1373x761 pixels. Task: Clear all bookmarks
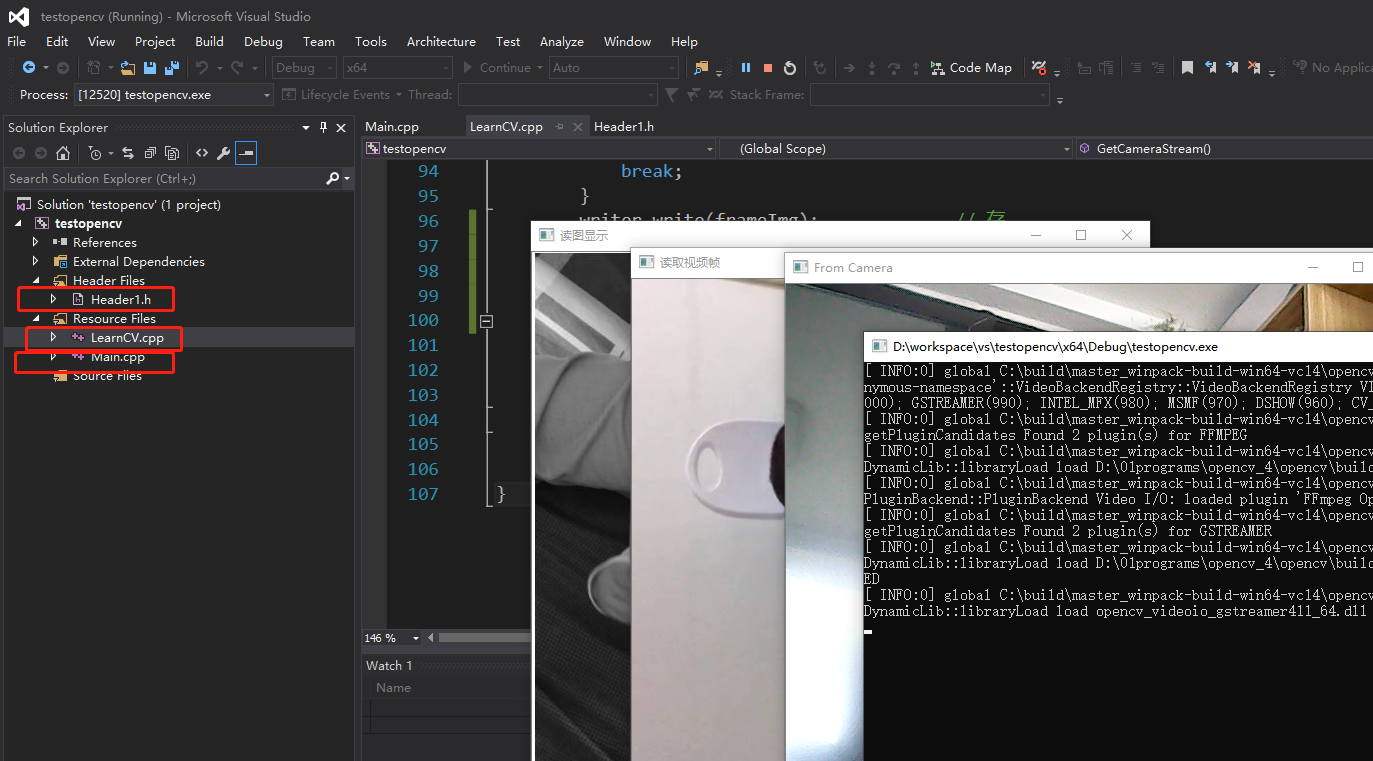pos(1255,68)
